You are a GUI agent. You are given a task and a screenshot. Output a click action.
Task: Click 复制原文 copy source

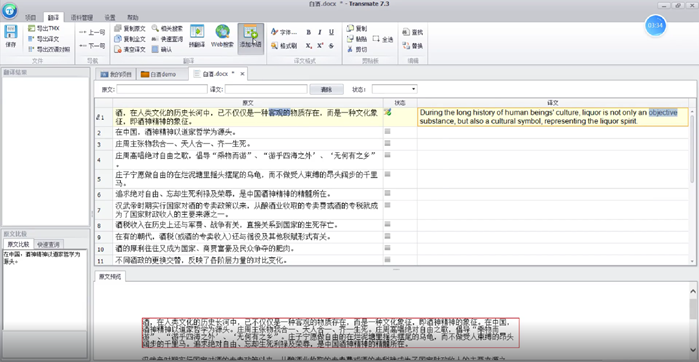(x=130, y=28)
